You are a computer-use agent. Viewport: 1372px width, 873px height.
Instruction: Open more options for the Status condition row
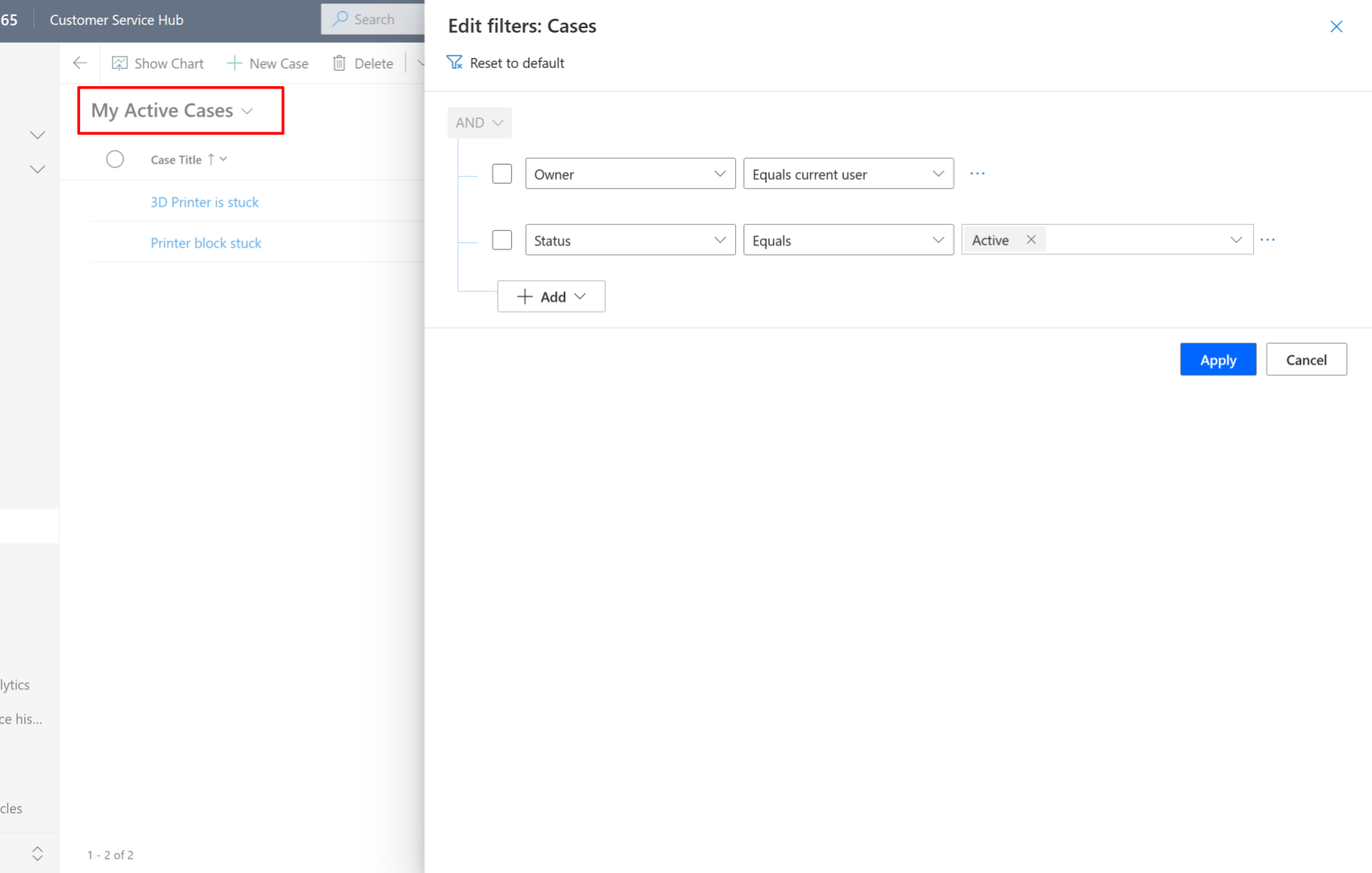click(1268, 239)
